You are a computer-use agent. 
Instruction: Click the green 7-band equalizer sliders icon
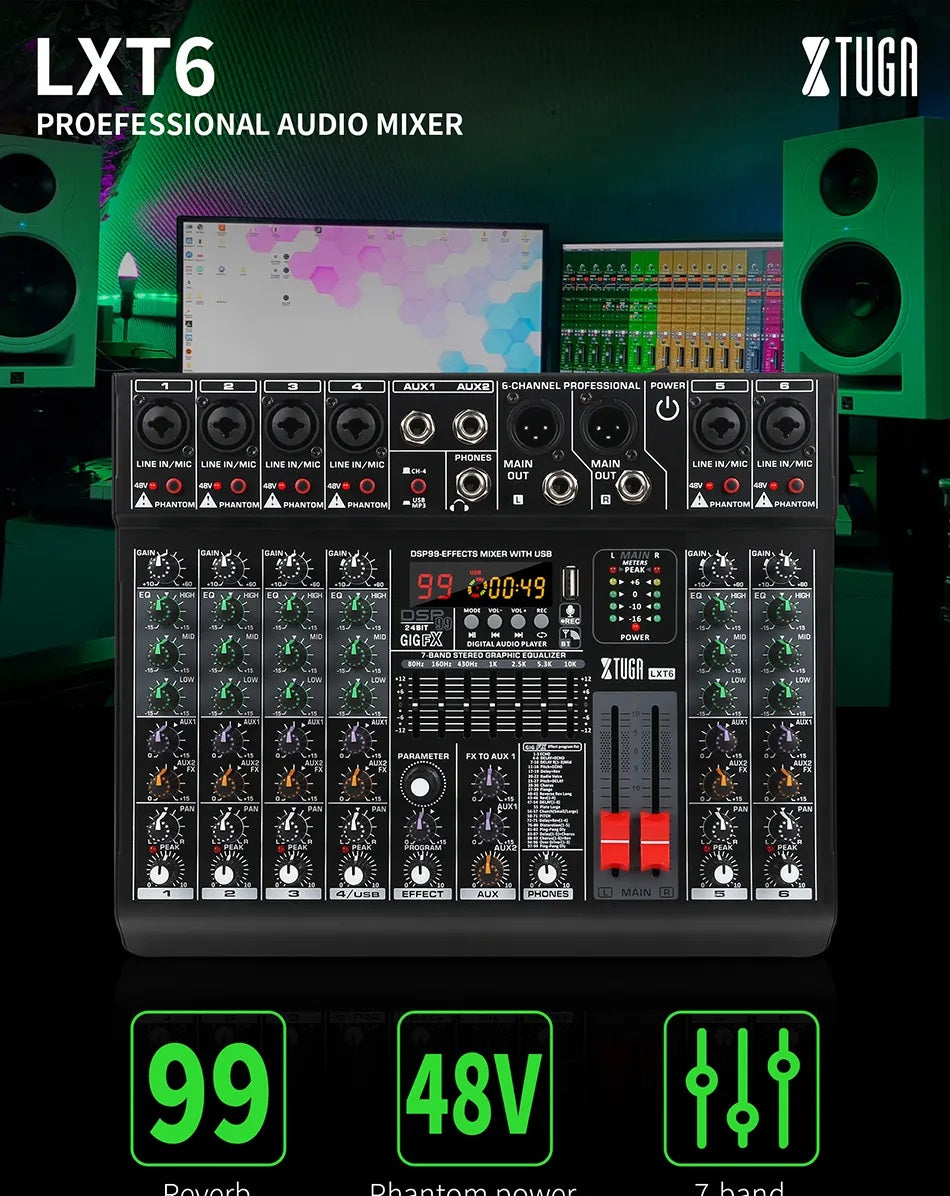(x=741, y=1088)
